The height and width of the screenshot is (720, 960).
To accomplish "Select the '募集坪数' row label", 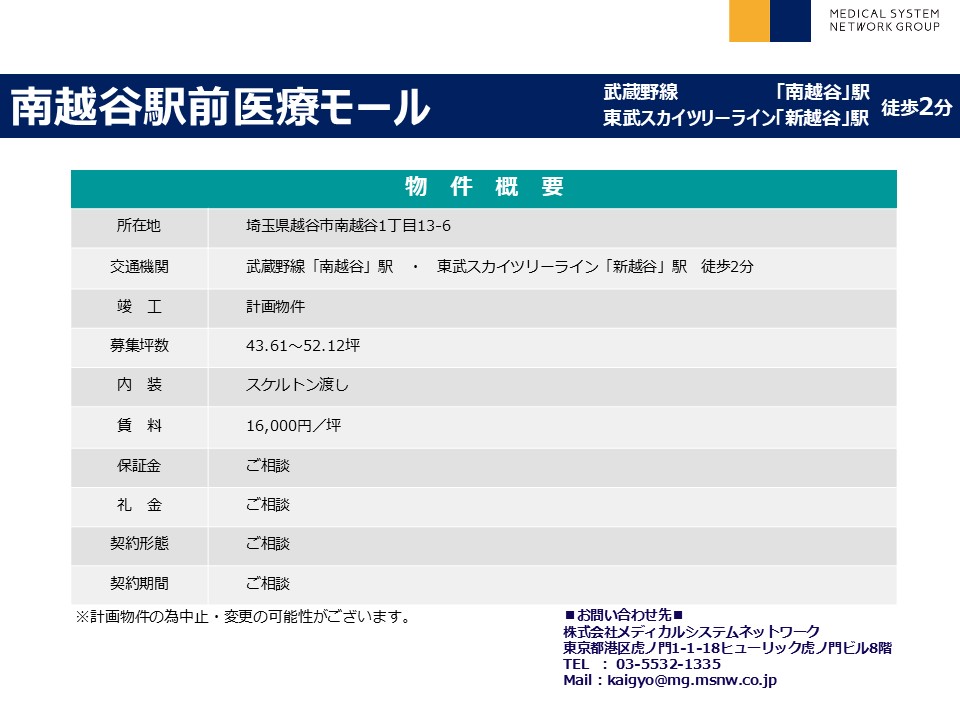I will [x=139, y=345].
